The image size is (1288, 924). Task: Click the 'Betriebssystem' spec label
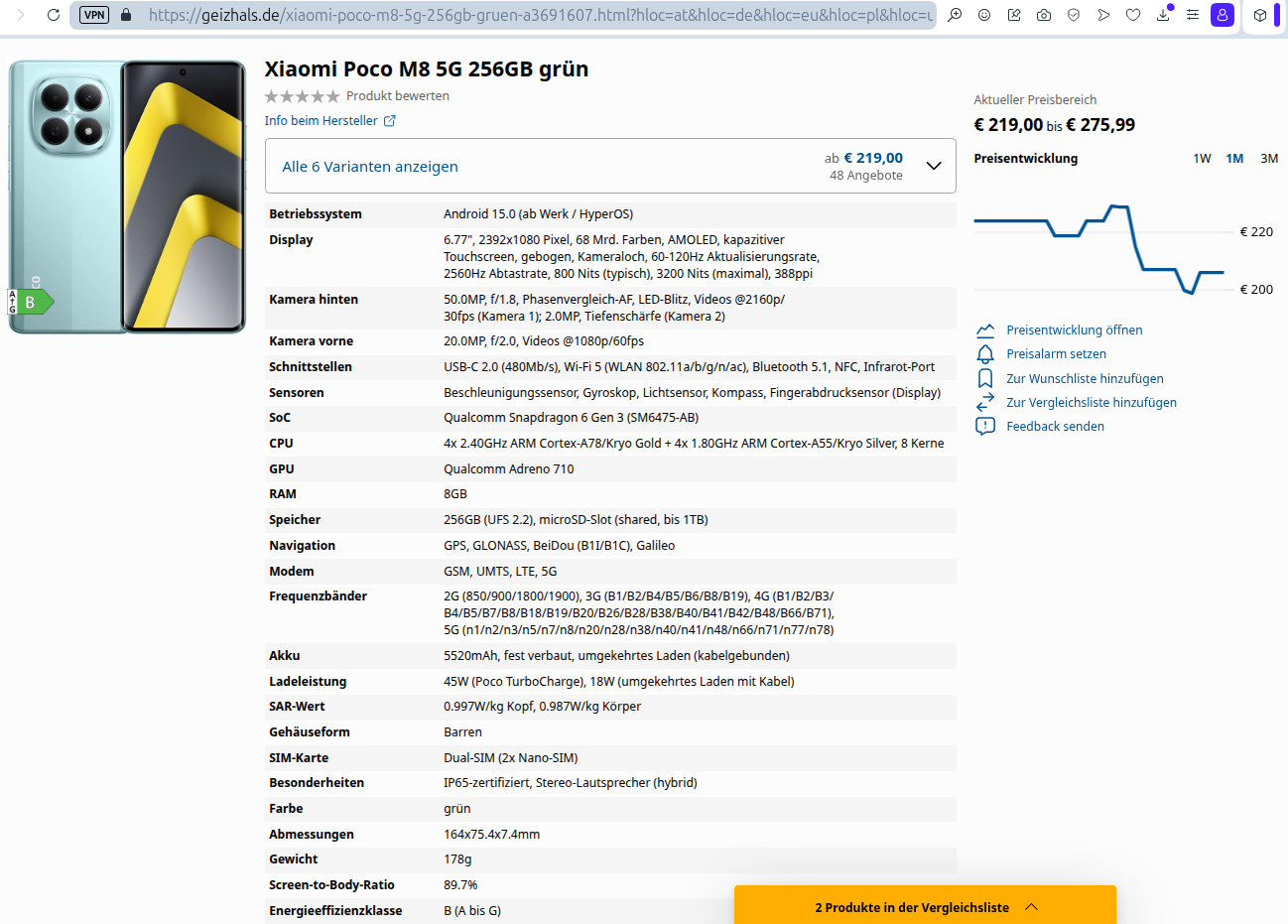point(316,214)
